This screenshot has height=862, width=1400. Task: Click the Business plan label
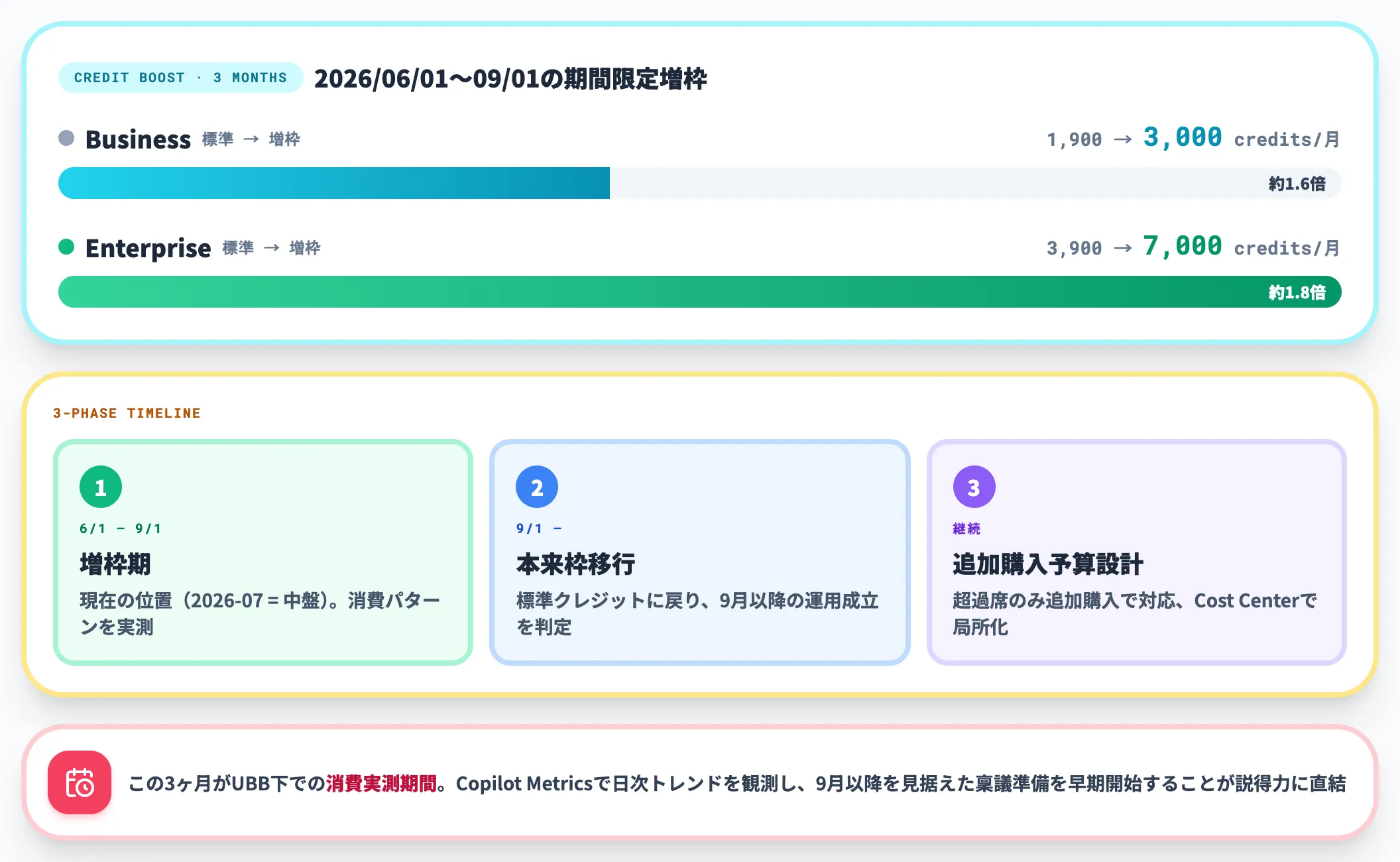point(138,139)
